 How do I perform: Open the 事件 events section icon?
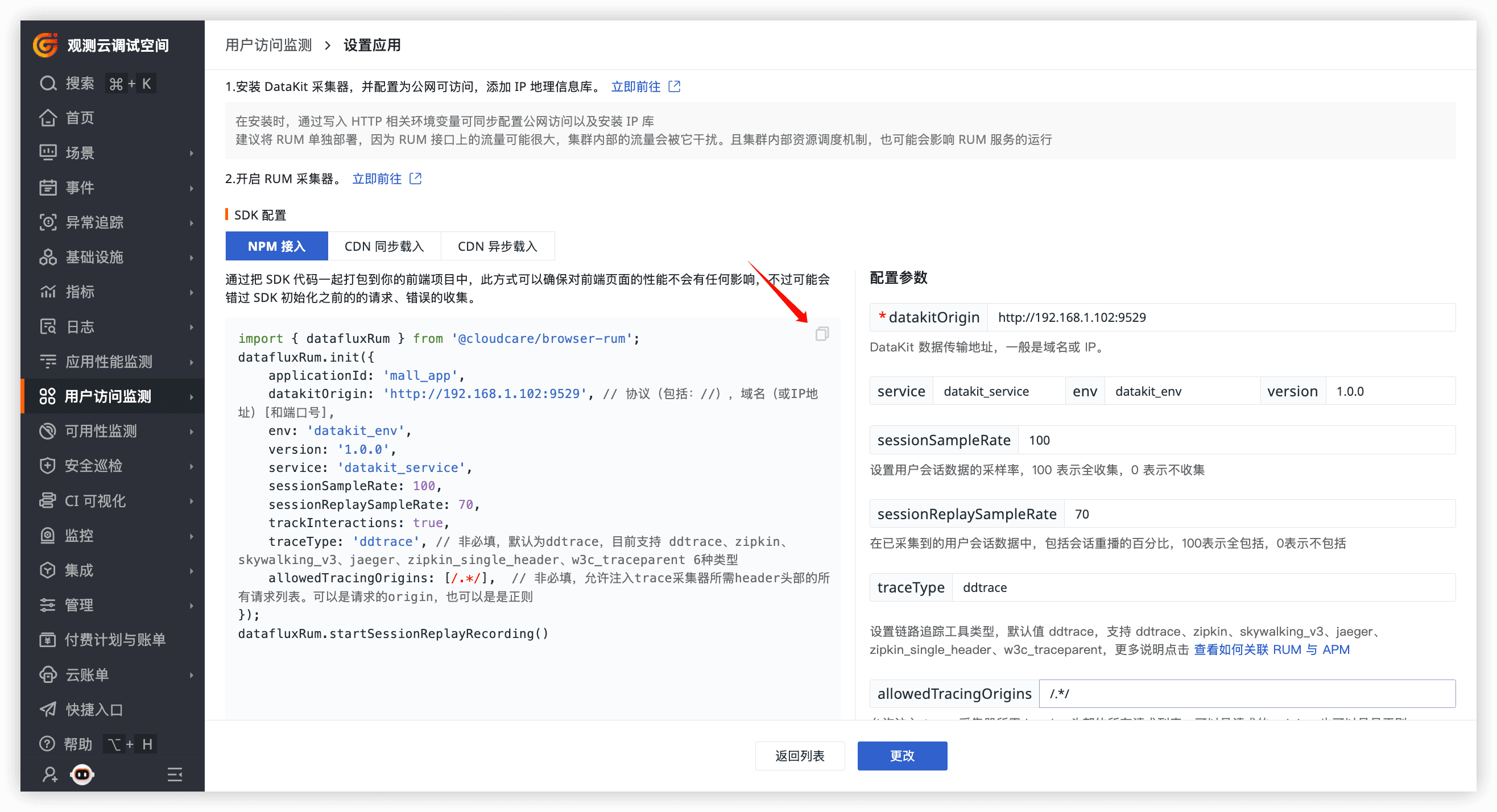point(49,187)
